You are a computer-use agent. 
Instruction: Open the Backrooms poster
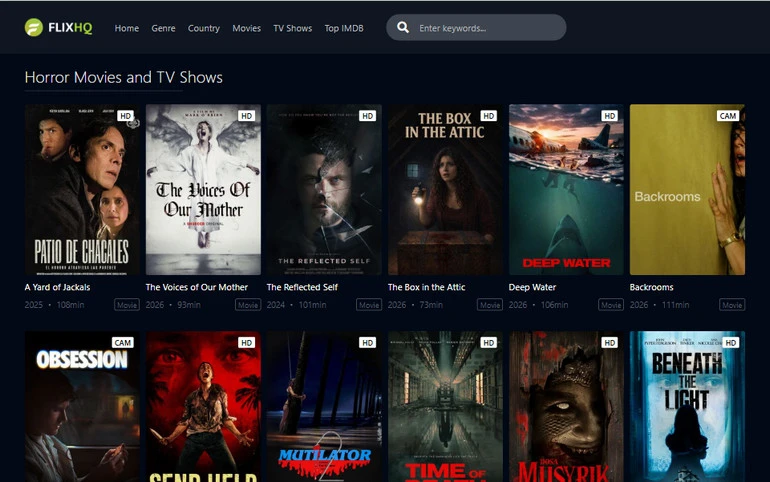coord(688,189)
